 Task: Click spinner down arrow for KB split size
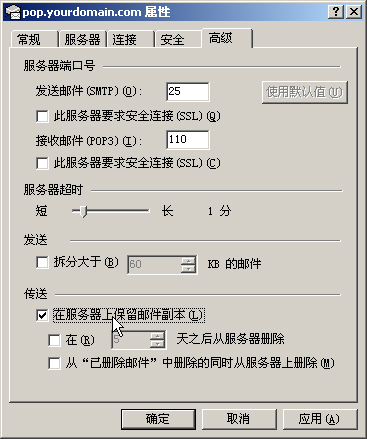pos(189,269)
